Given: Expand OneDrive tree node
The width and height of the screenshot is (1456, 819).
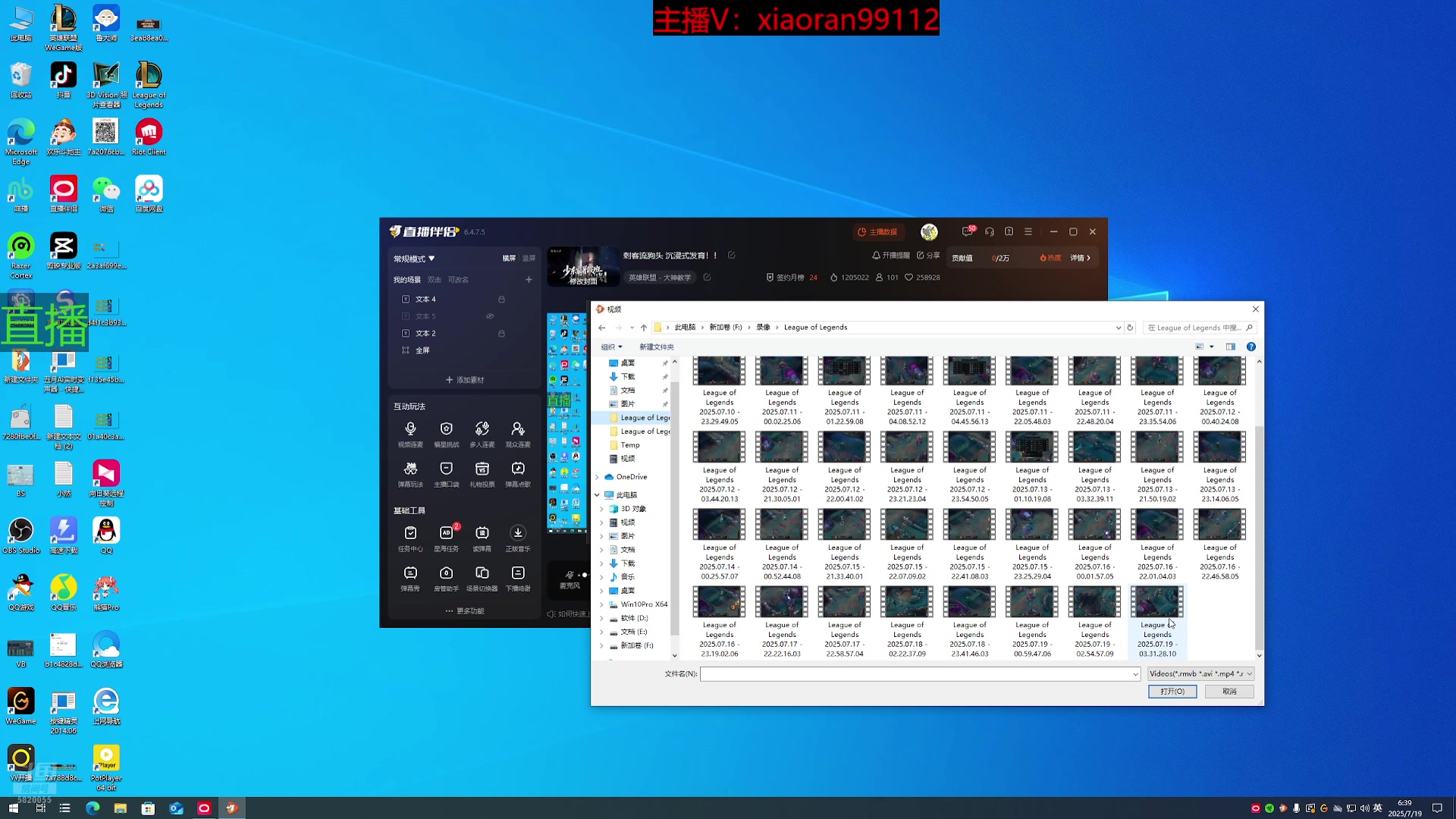Looking at the screenshot, I should [598, 477].
